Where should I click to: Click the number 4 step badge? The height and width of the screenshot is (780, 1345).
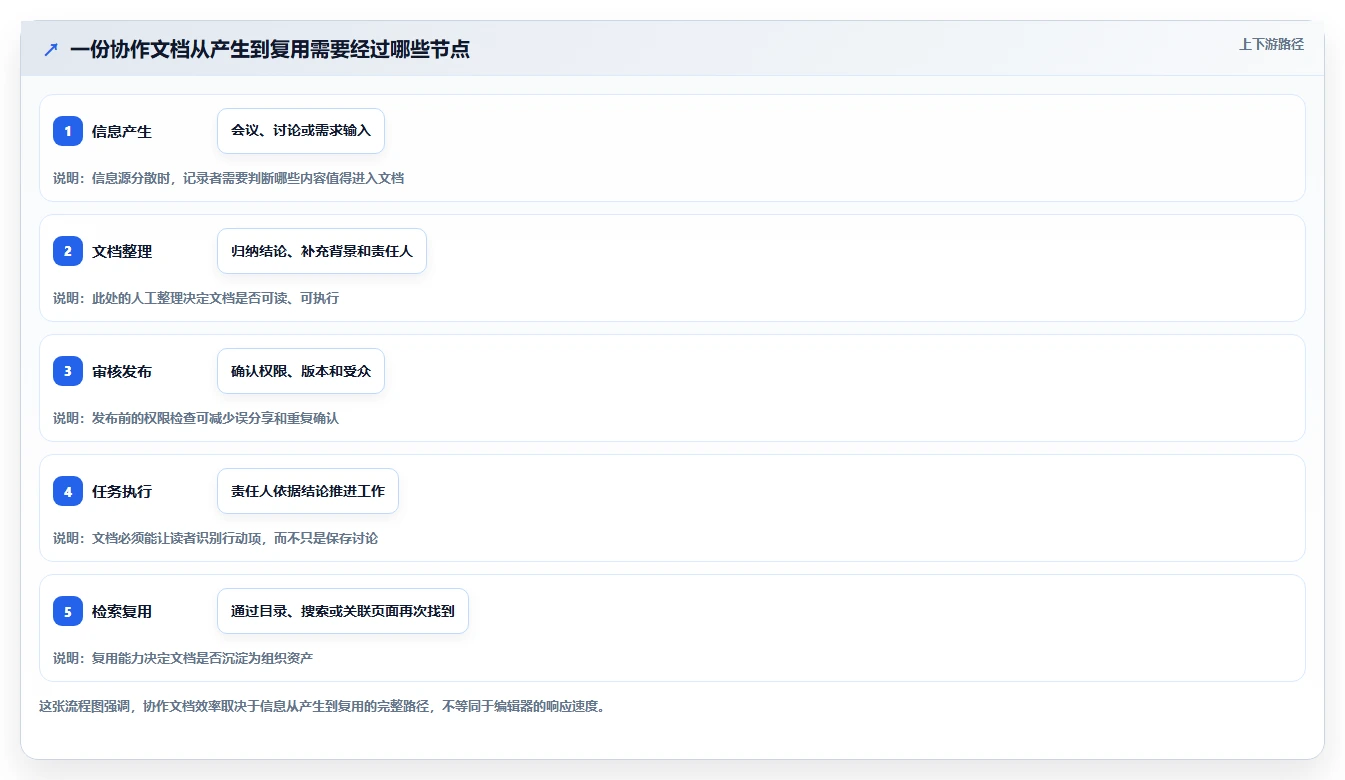click(68, 491)
